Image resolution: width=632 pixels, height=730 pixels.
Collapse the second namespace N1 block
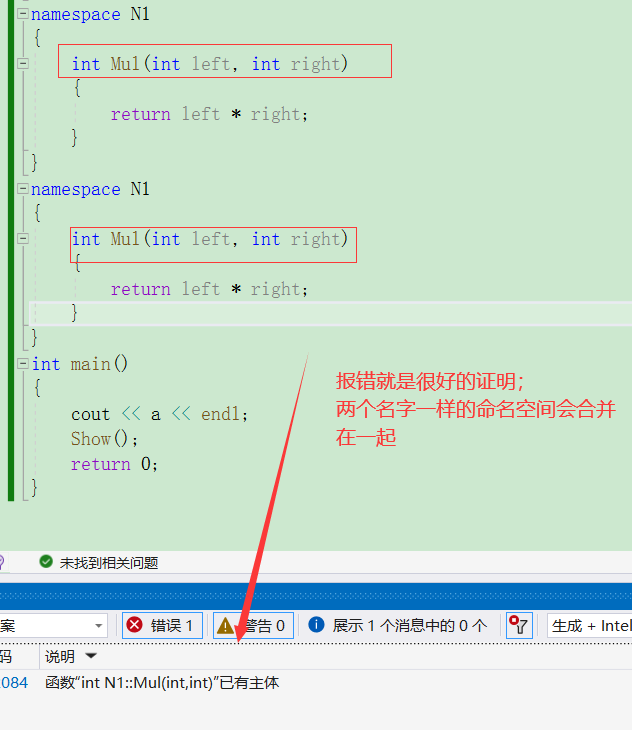point(22,189)
